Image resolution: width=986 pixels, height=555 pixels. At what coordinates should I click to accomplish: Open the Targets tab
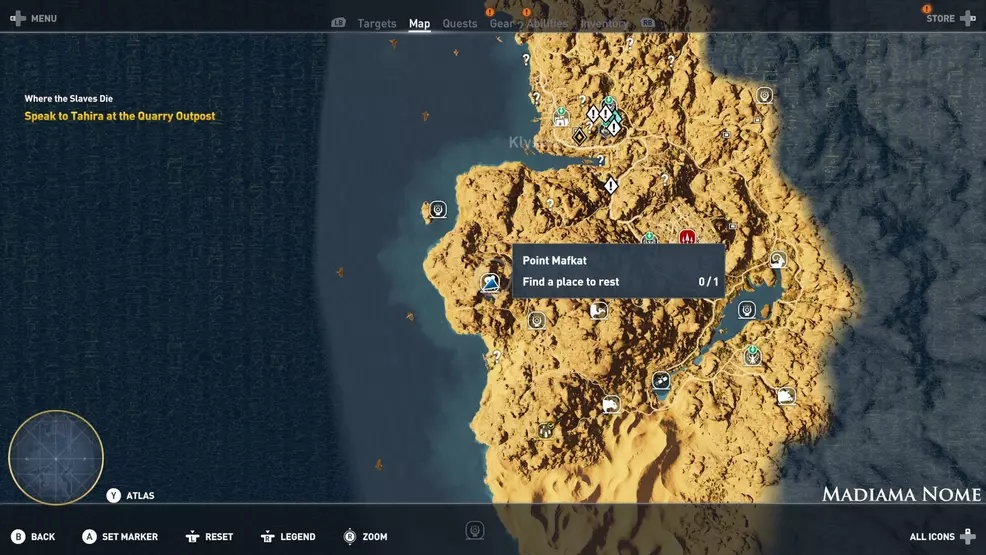[x=377, y=24]
